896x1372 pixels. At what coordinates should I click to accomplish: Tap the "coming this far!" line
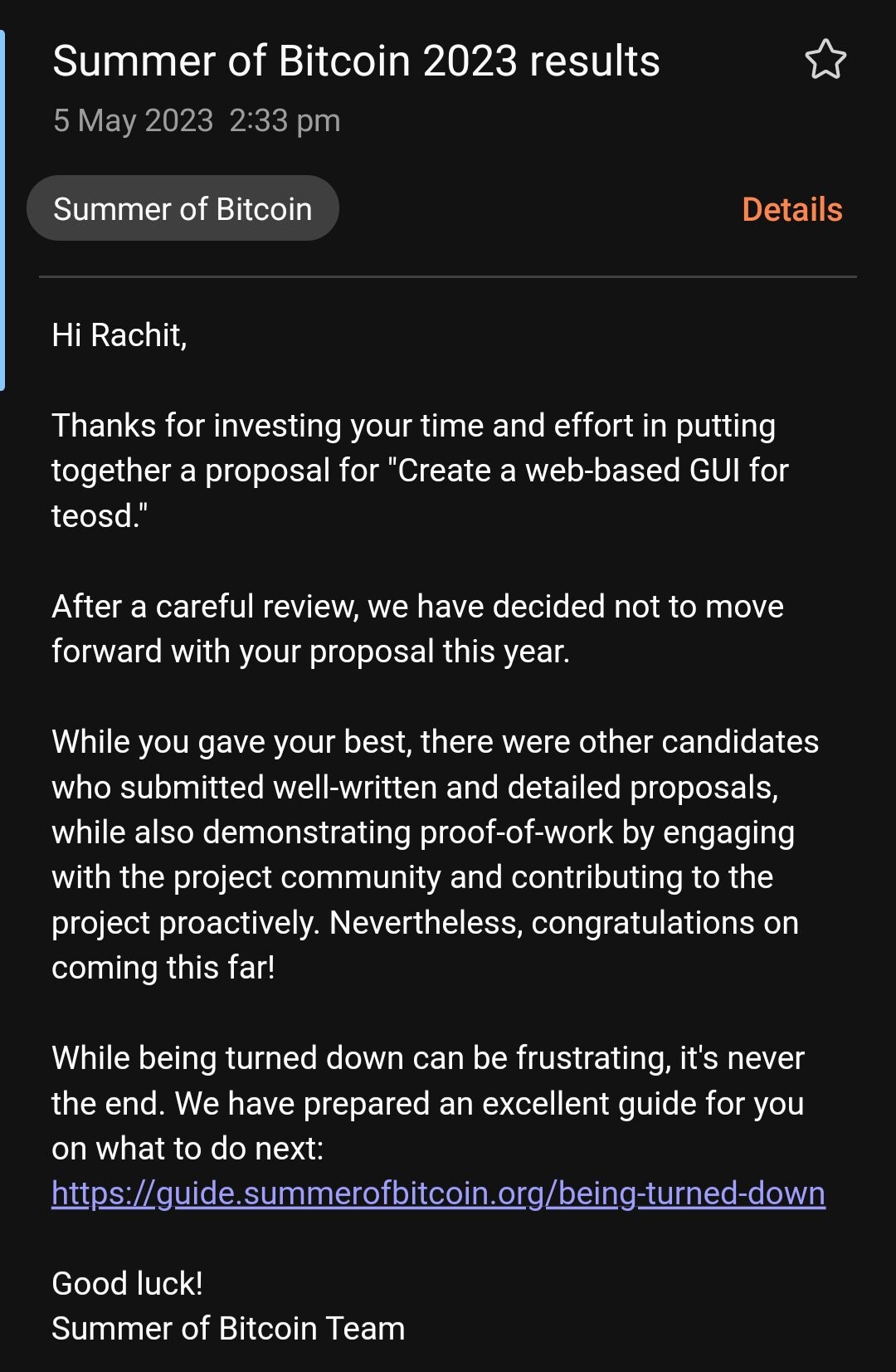click(x=163, y=968)
